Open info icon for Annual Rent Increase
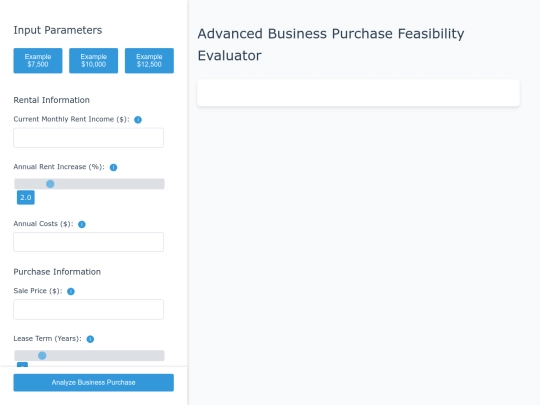 (113, 167)
